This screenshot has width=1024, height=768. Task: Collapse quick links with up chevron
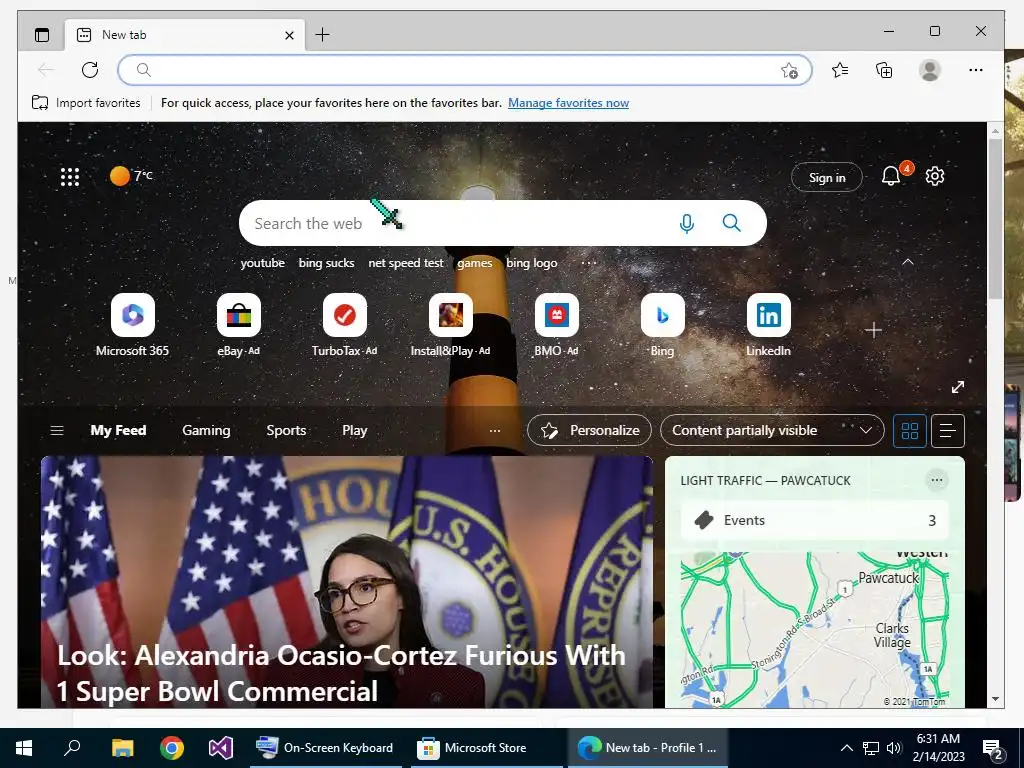[x=908, y=262]
